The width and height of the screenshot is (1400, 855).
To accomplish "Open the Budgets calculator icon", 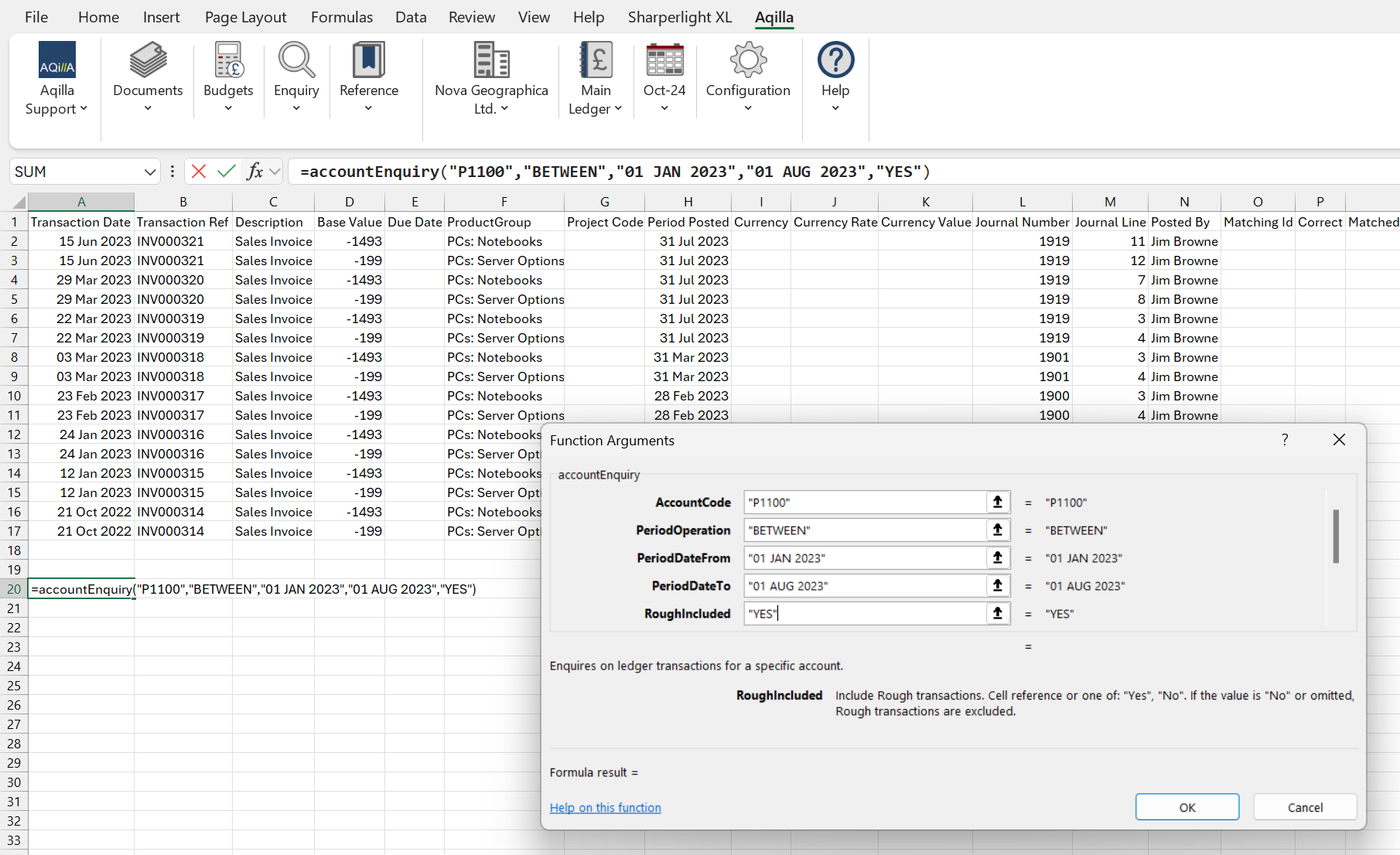I will click(228, 60).
